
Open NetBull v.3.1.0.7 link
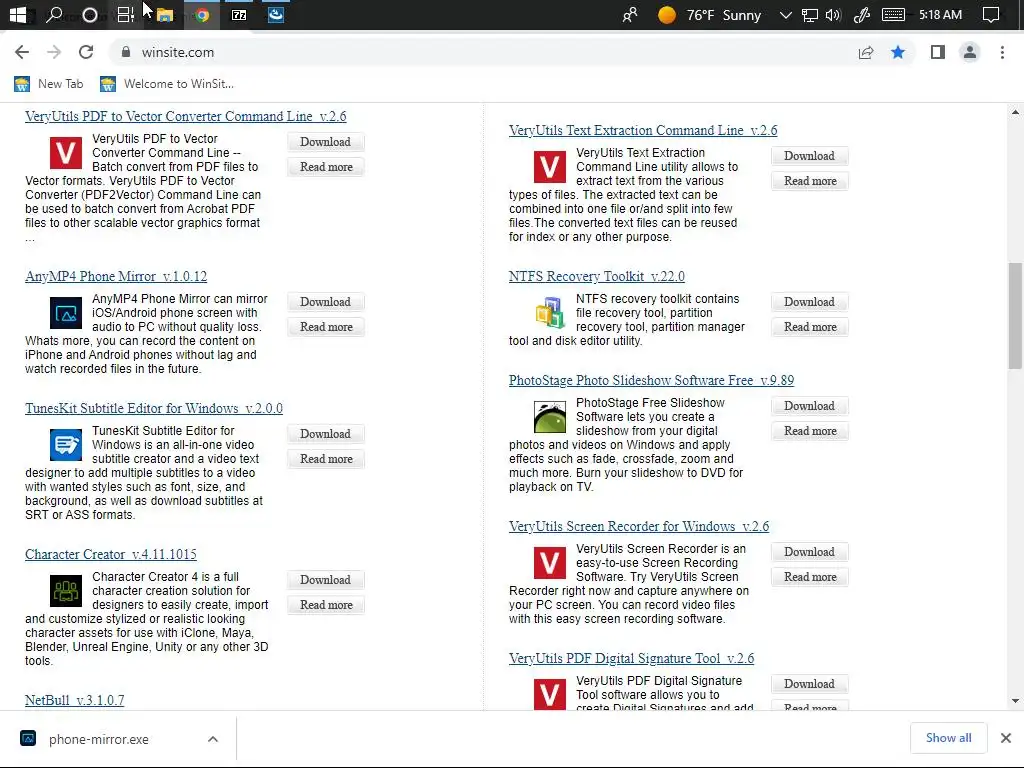click(74, 700)
